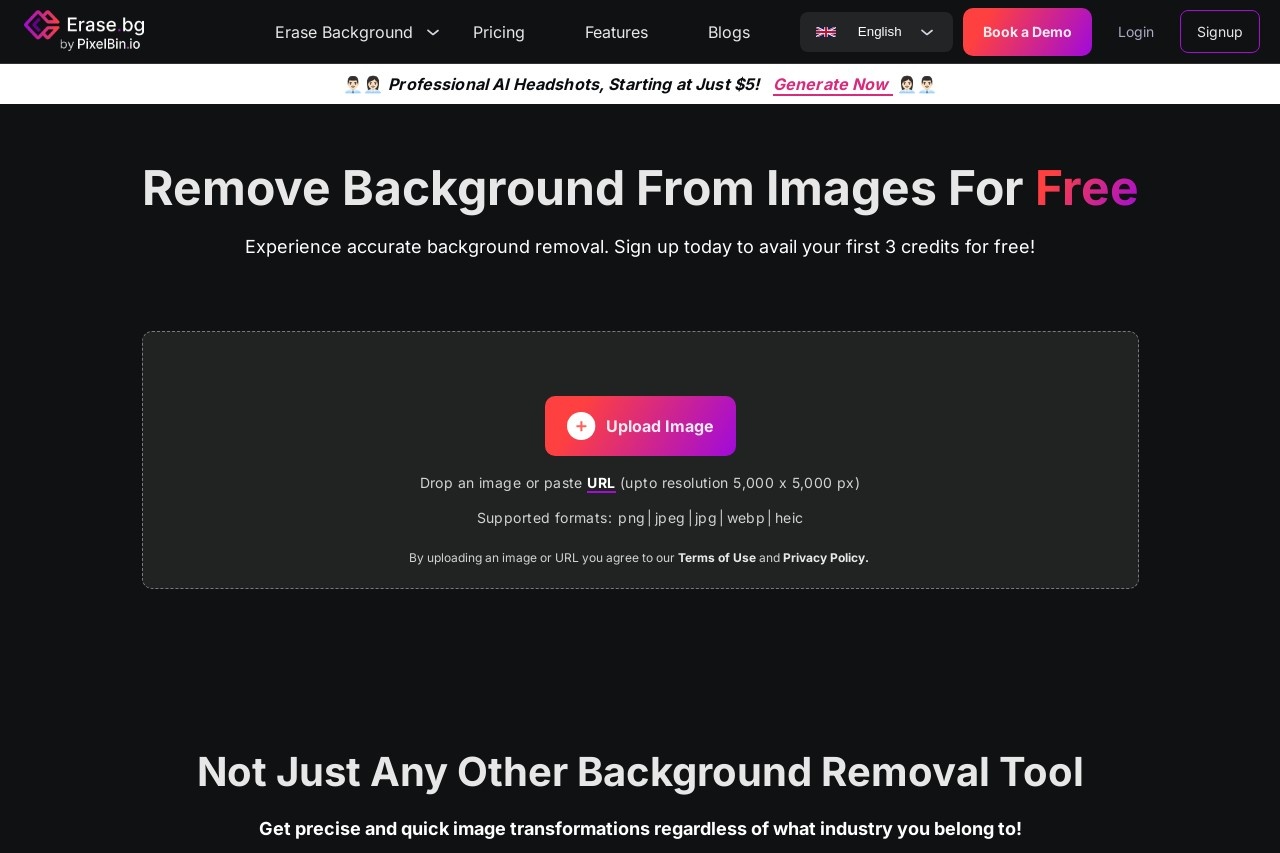
Task: Click the Signup button
Action: point(1219,32)
